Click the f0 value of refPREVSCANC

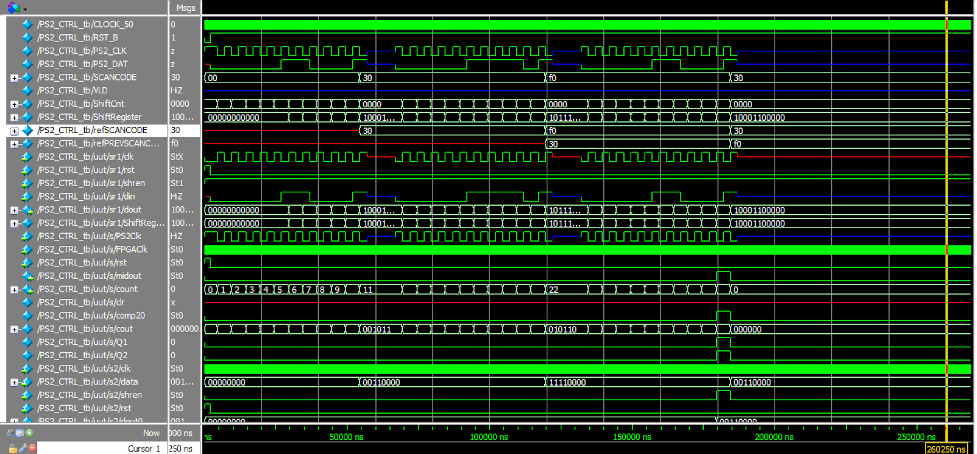[x=174, y=143]
